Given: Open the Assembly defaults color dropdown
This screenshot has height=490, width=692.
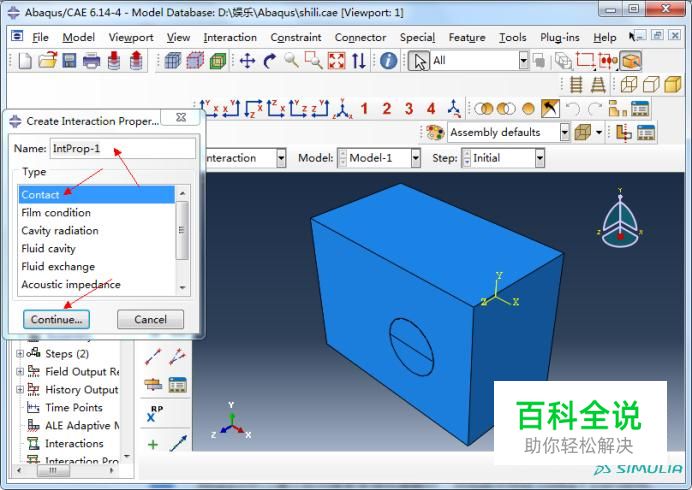Looking at the screenshot, I should tap(565, 132).
